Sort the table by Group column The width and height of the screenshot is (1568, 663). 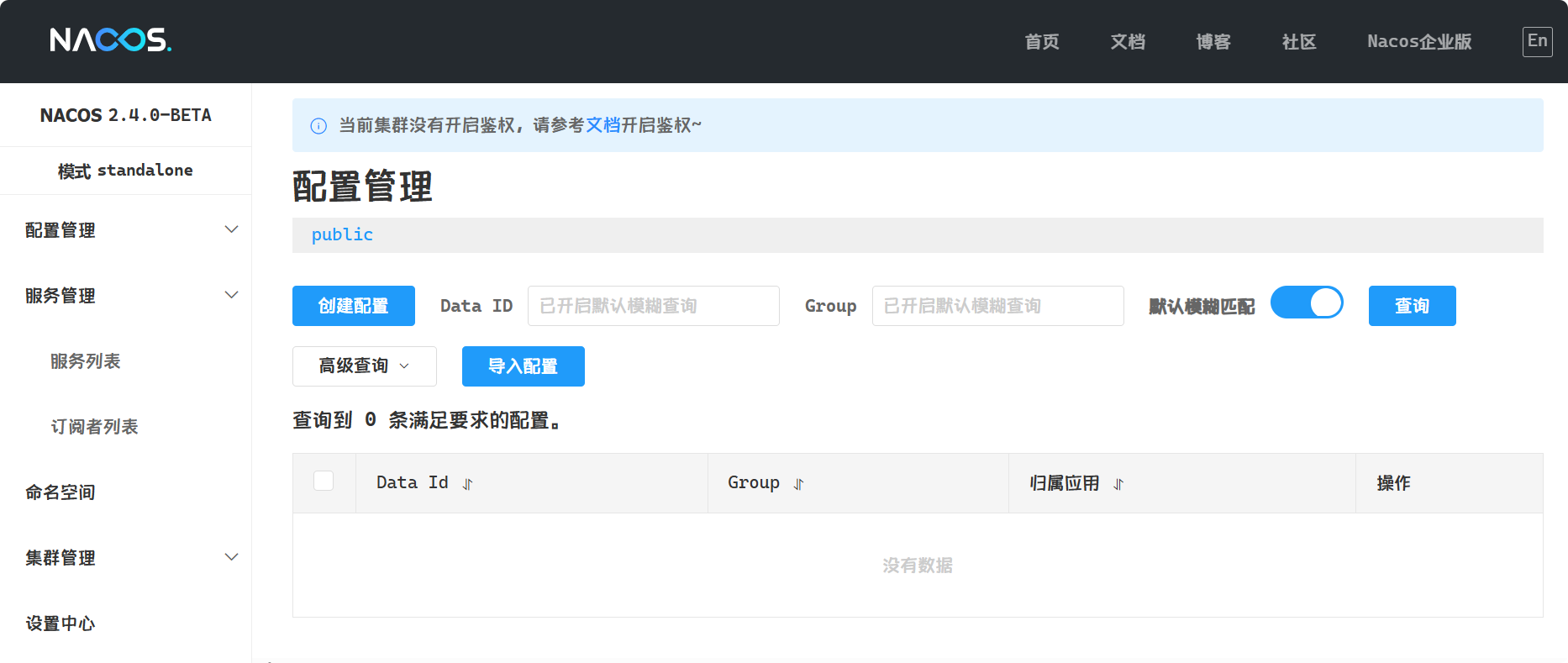pos(799,484)
